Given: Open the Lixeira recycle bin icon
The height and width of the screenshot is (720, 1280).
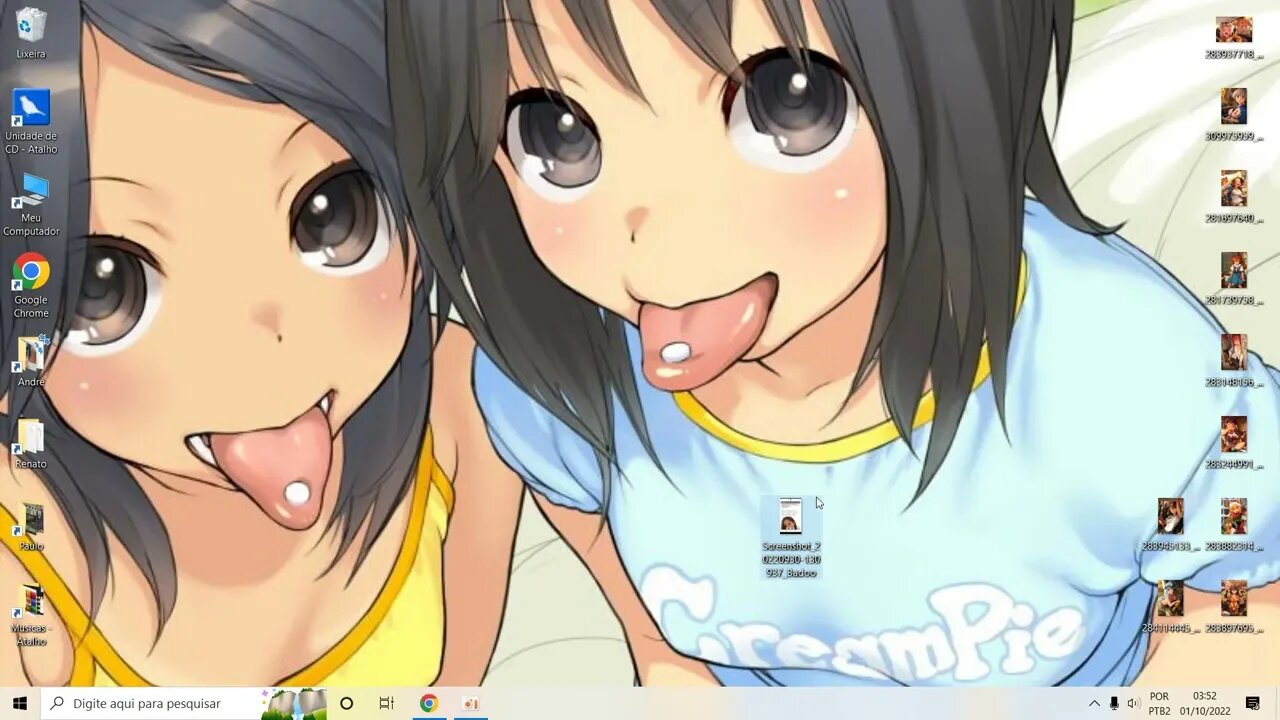Looking at the screenshot, I should click(31, 33).
